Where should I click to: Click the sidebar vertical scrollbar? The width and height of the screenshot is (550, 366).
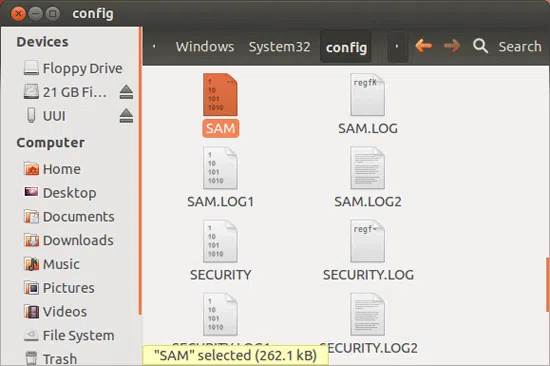tap(140, 171)
